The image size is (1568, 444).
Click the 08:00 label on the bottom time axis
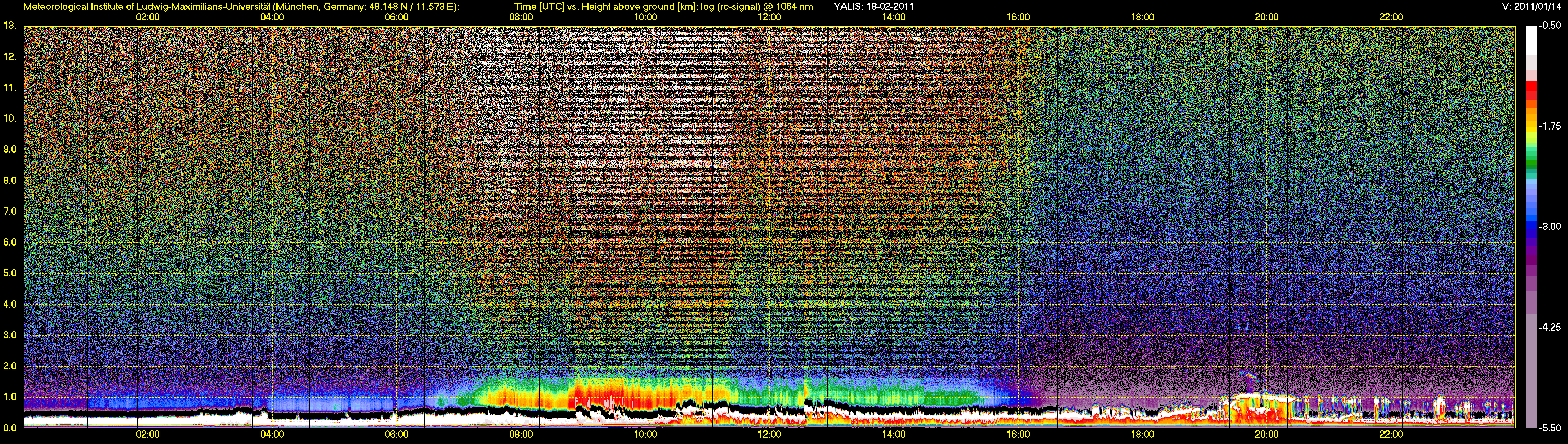(521, 435)
